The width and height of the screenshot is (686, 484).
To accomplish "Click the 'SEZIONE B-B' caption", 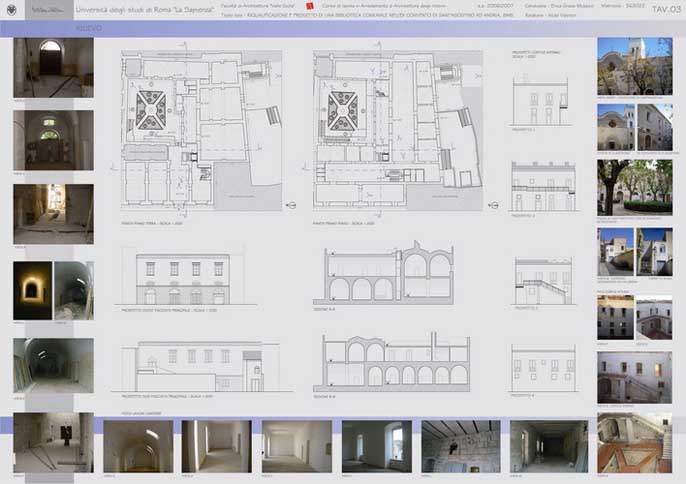I will tap(324, 396).
